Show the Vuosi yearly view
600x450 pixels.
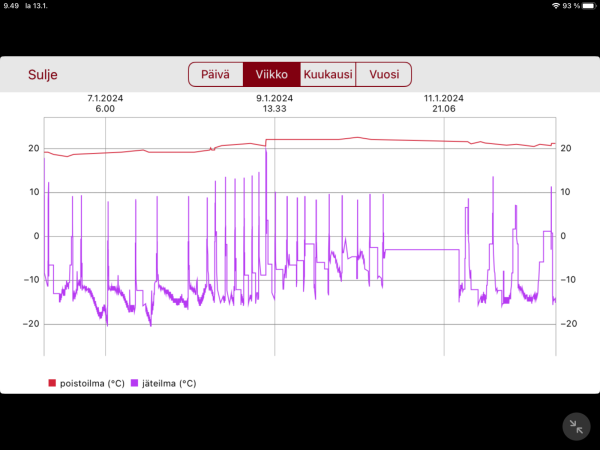pos(384,74)
